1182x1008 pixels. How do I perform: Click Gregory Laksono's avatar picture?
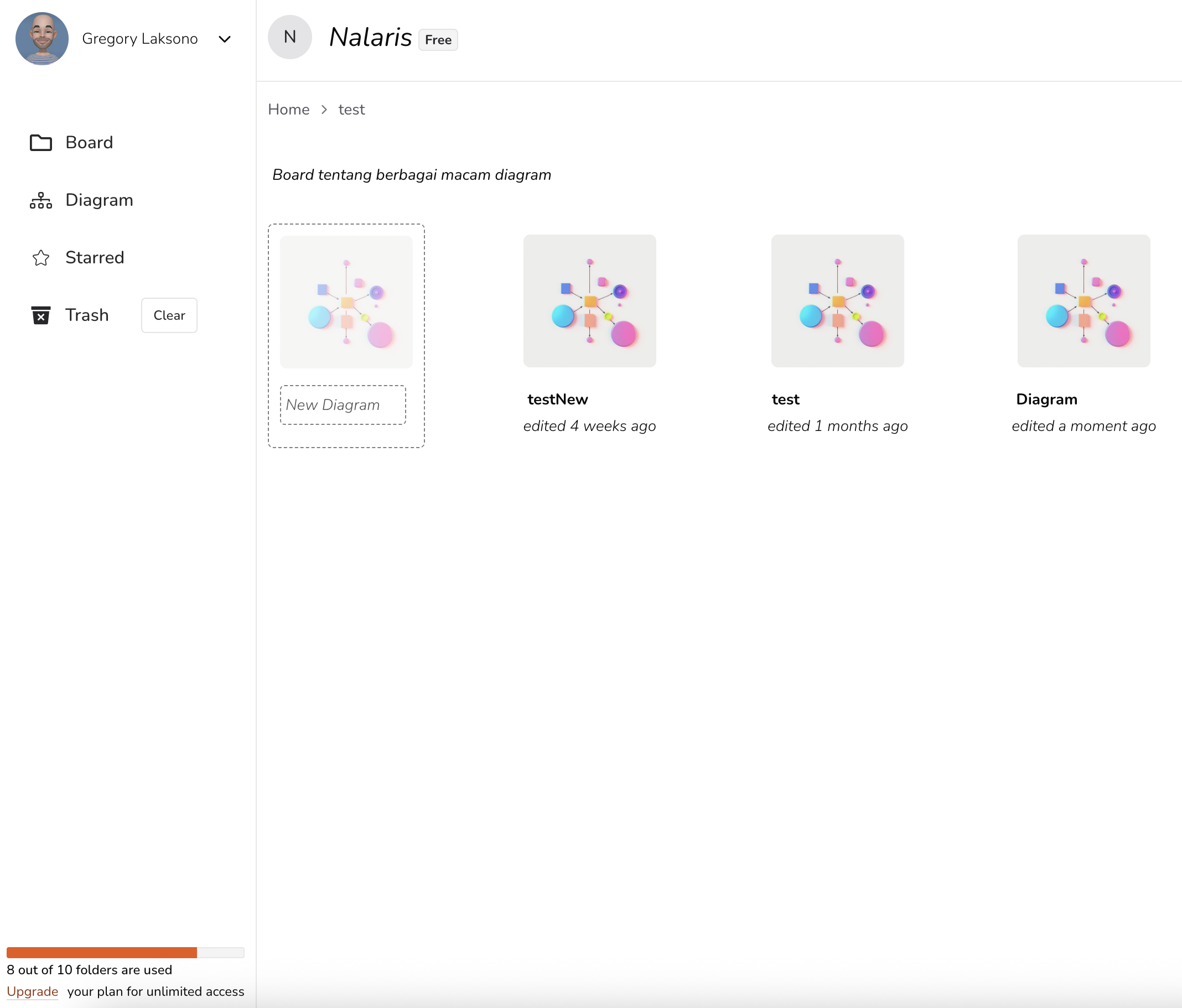point(42,39)
